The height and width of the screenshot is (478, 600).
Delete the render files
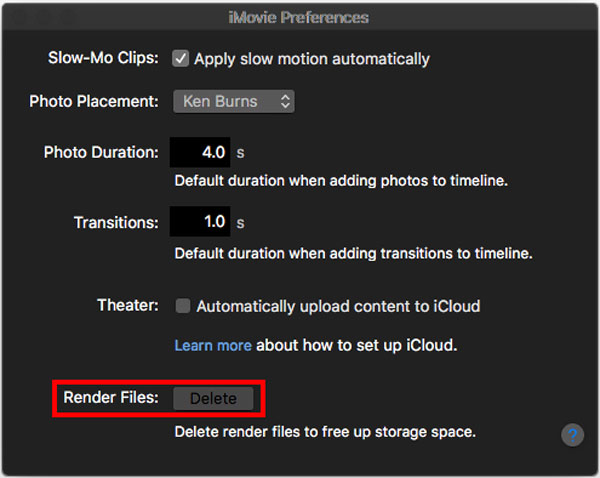click(x=213, y=398)
